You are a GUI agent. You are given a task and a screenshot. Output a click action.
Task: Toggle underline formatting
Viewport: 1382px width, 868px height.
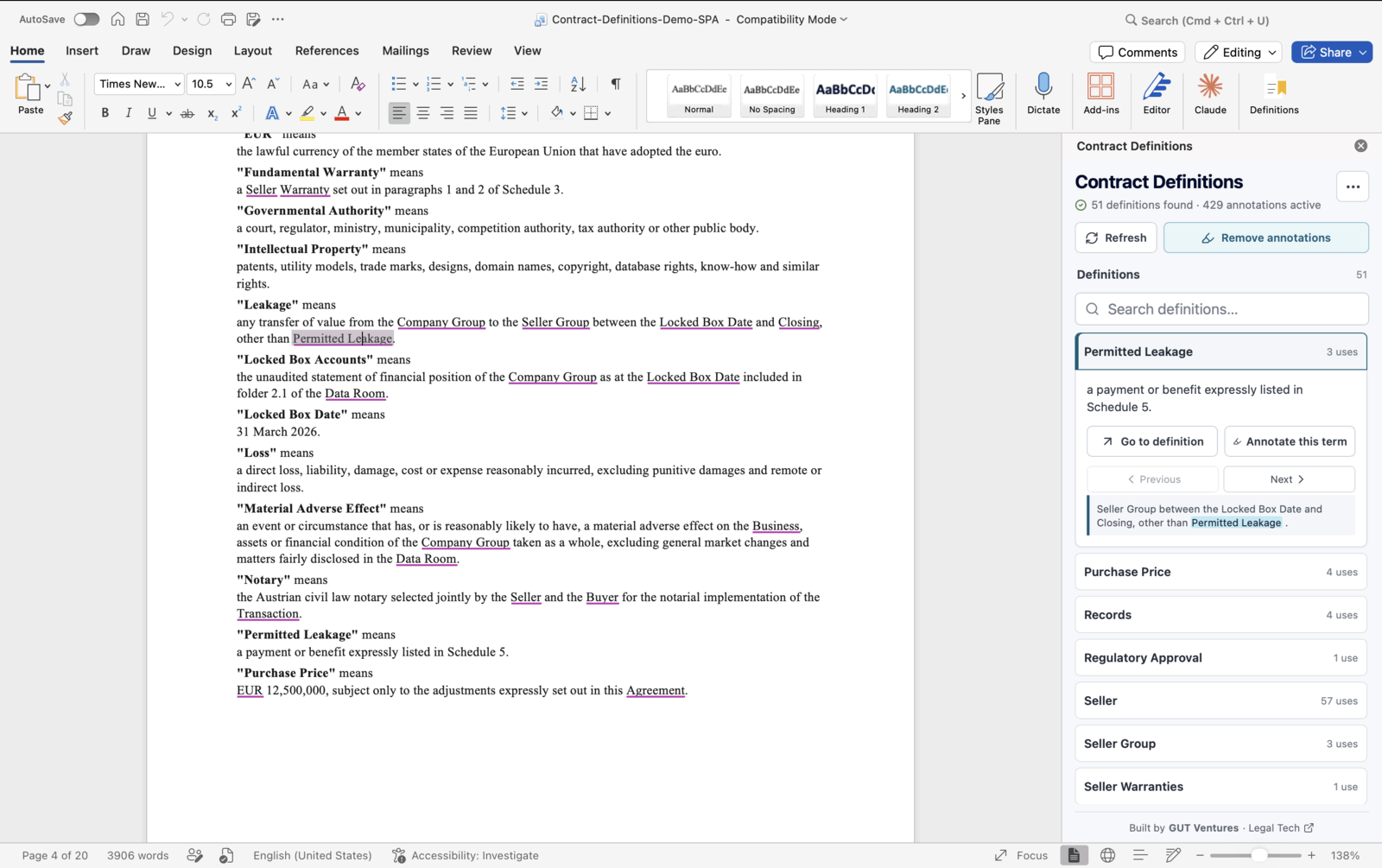152,113
